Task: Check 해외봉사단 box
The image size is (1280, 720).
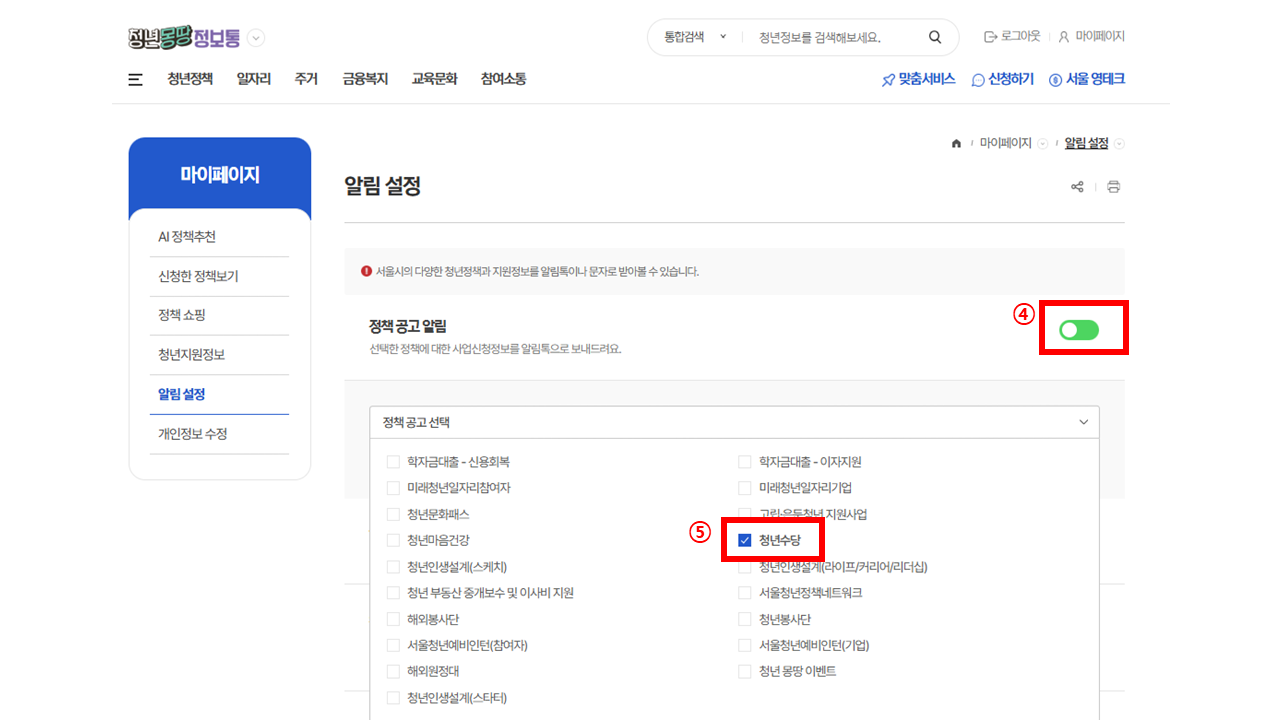Action: pyautogui.click(x=393, y=619)
